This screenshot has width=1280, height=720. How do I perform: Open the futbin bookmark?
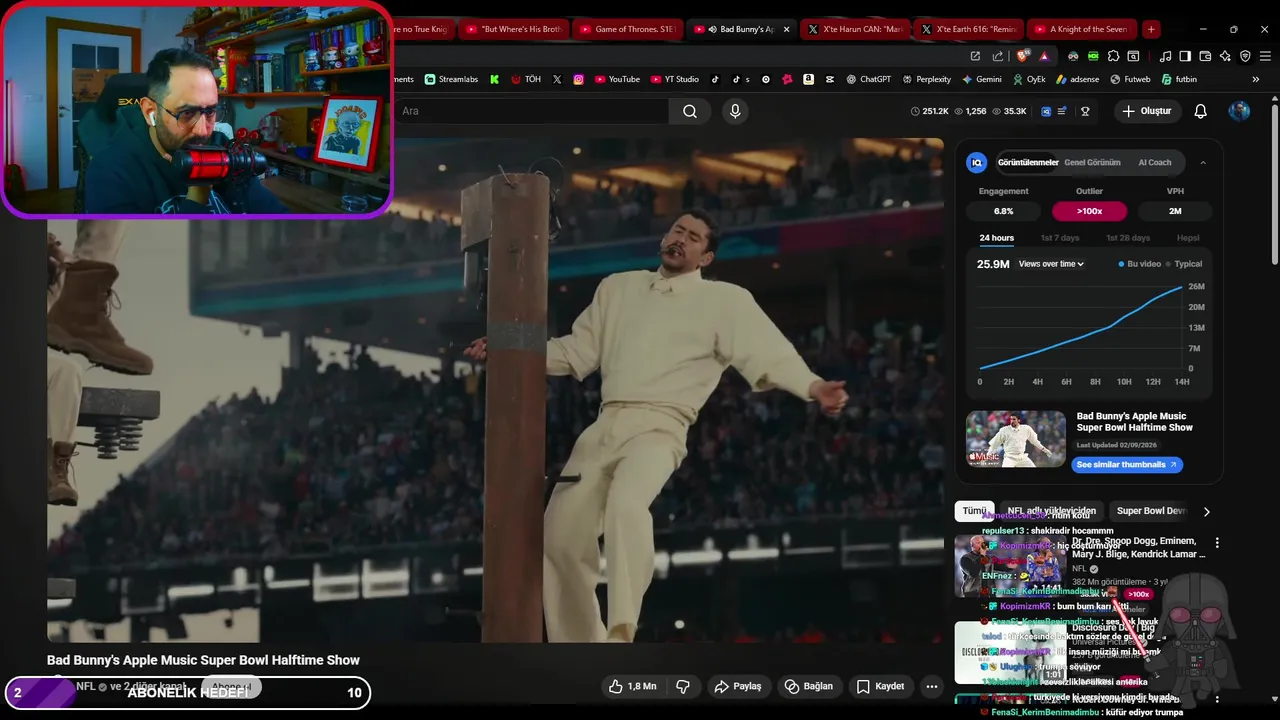[x=1178, y=79]
